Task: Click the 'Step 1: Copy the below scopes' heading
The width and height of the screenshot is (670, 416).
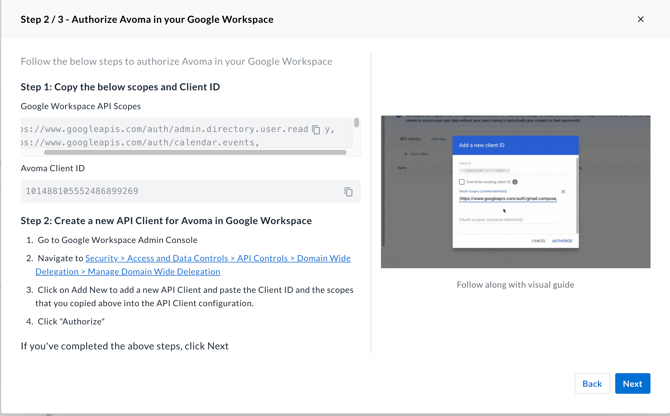Action: point(120,87)
